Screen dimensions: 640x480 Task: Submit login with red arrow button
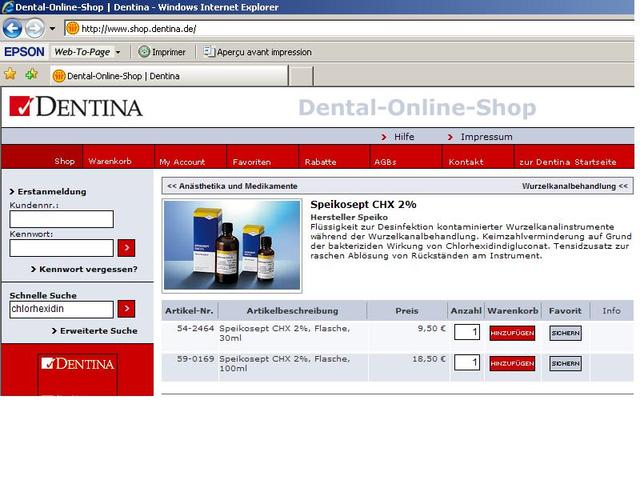126,248
